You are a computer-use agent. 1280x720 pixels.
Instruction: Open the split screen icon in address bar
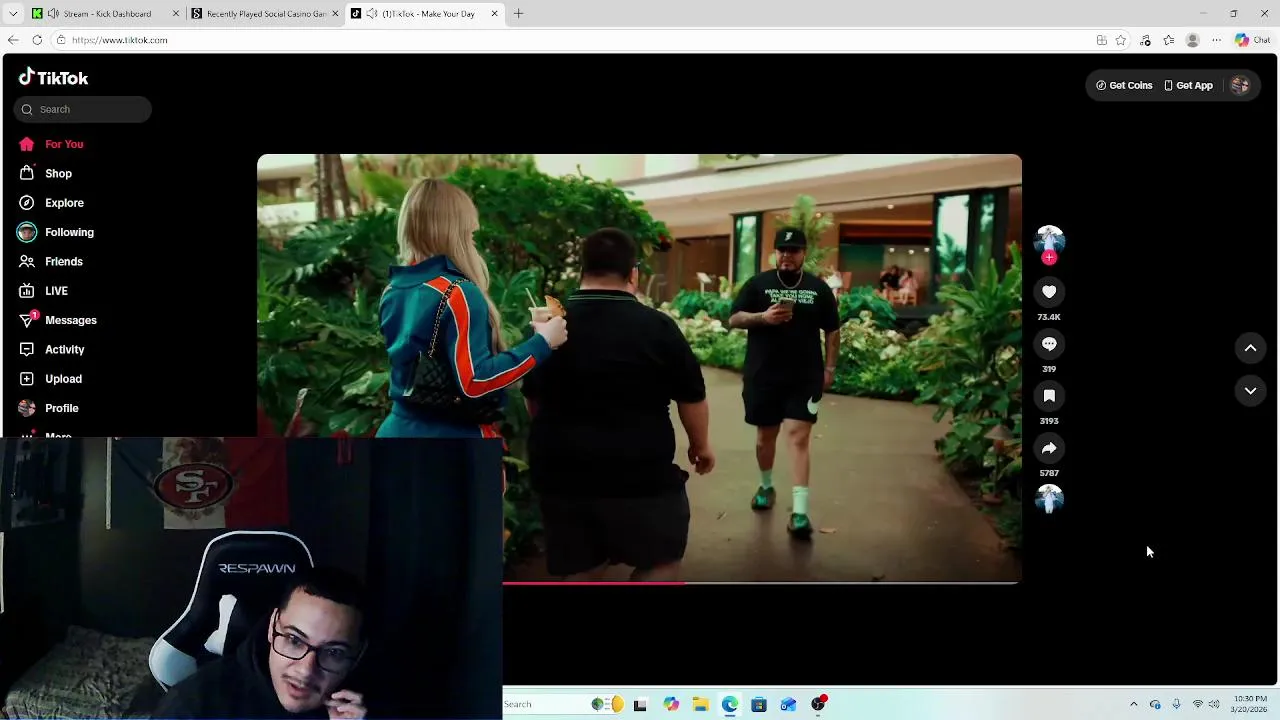(1101, 40)
